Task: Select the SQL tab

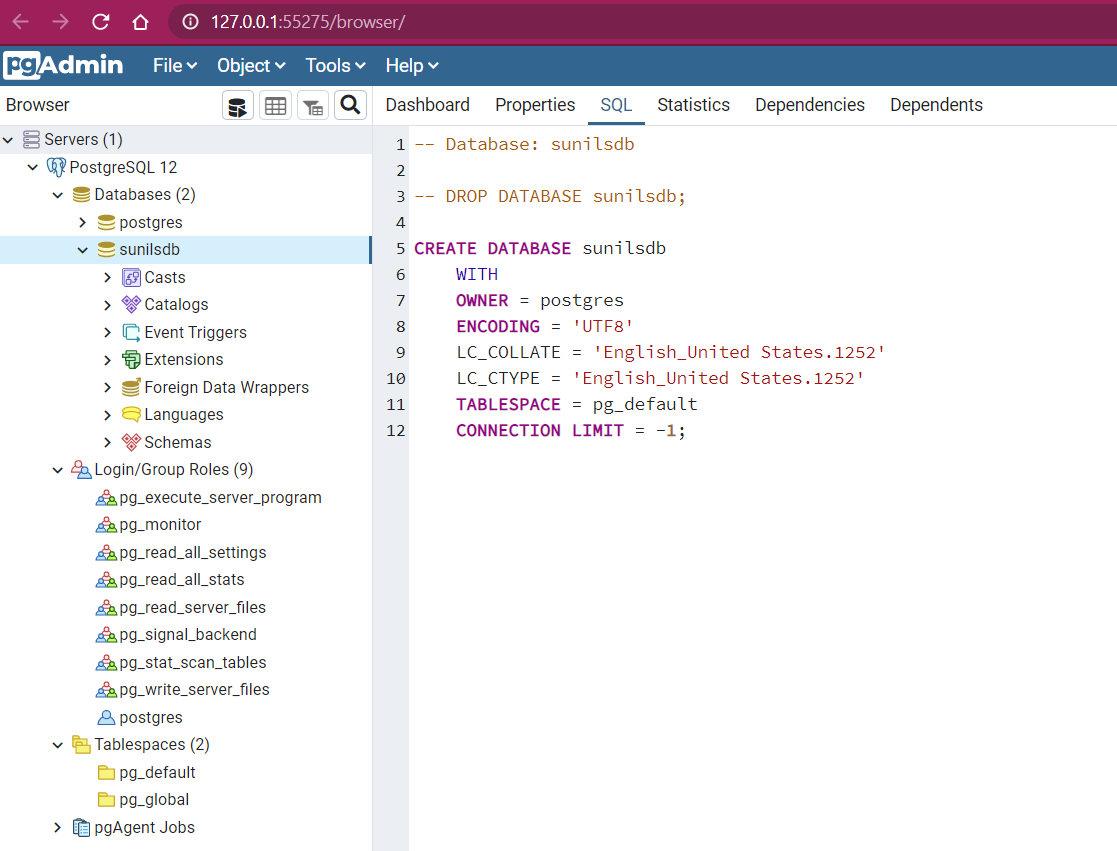Action: [x=615, y=105]
